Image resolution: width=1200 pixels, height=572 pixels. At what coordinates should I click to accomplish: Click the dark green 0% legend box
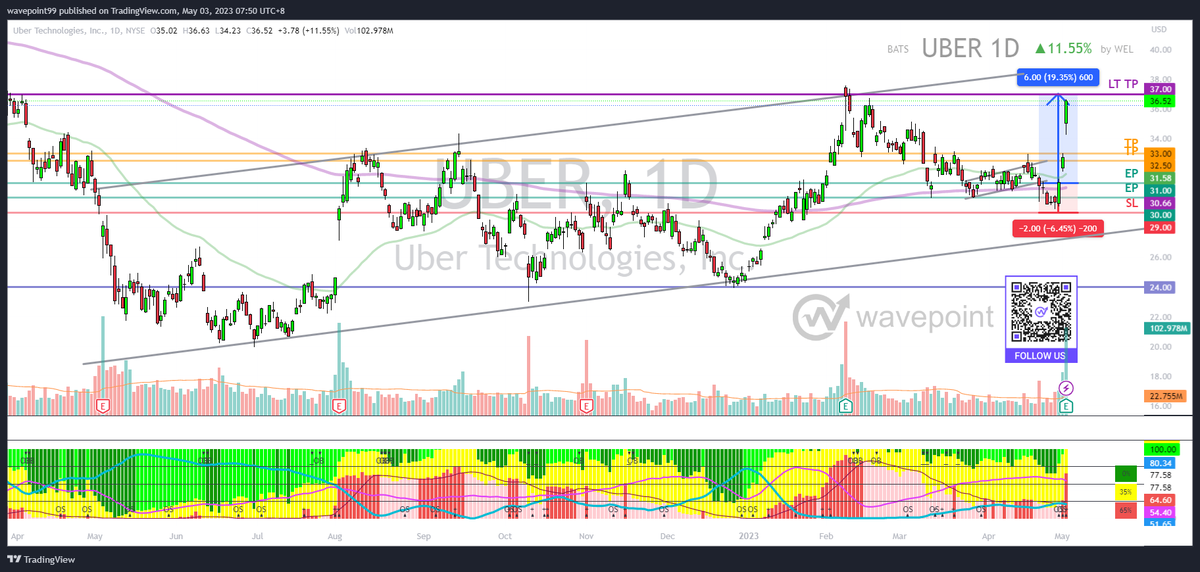(x=1126, y=473)
